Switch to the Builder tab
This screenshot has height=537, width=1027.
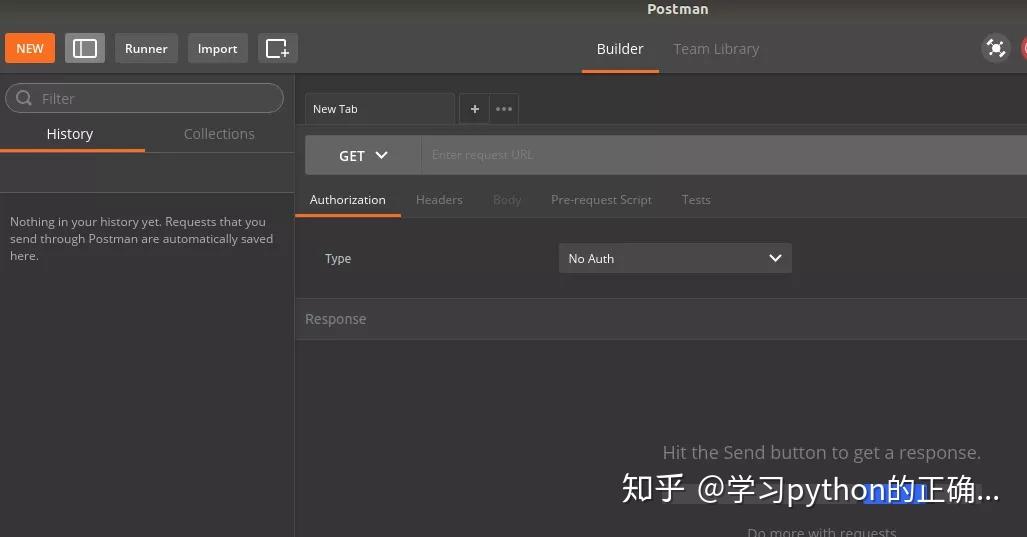(620, 49)
